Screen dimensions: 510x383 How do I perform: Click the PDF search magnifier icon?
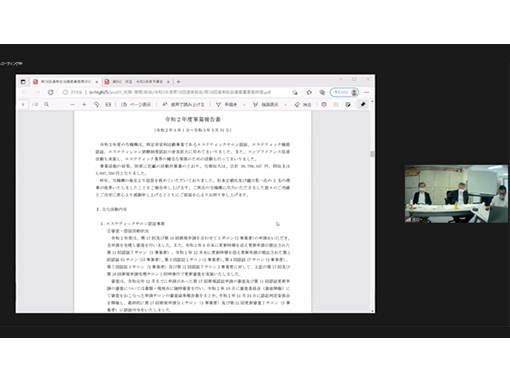coord(47,105)
